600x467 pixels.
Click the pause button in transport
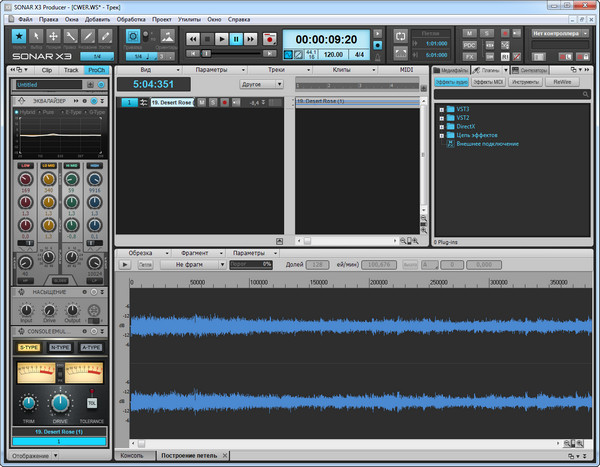click(x=237, y=39)
